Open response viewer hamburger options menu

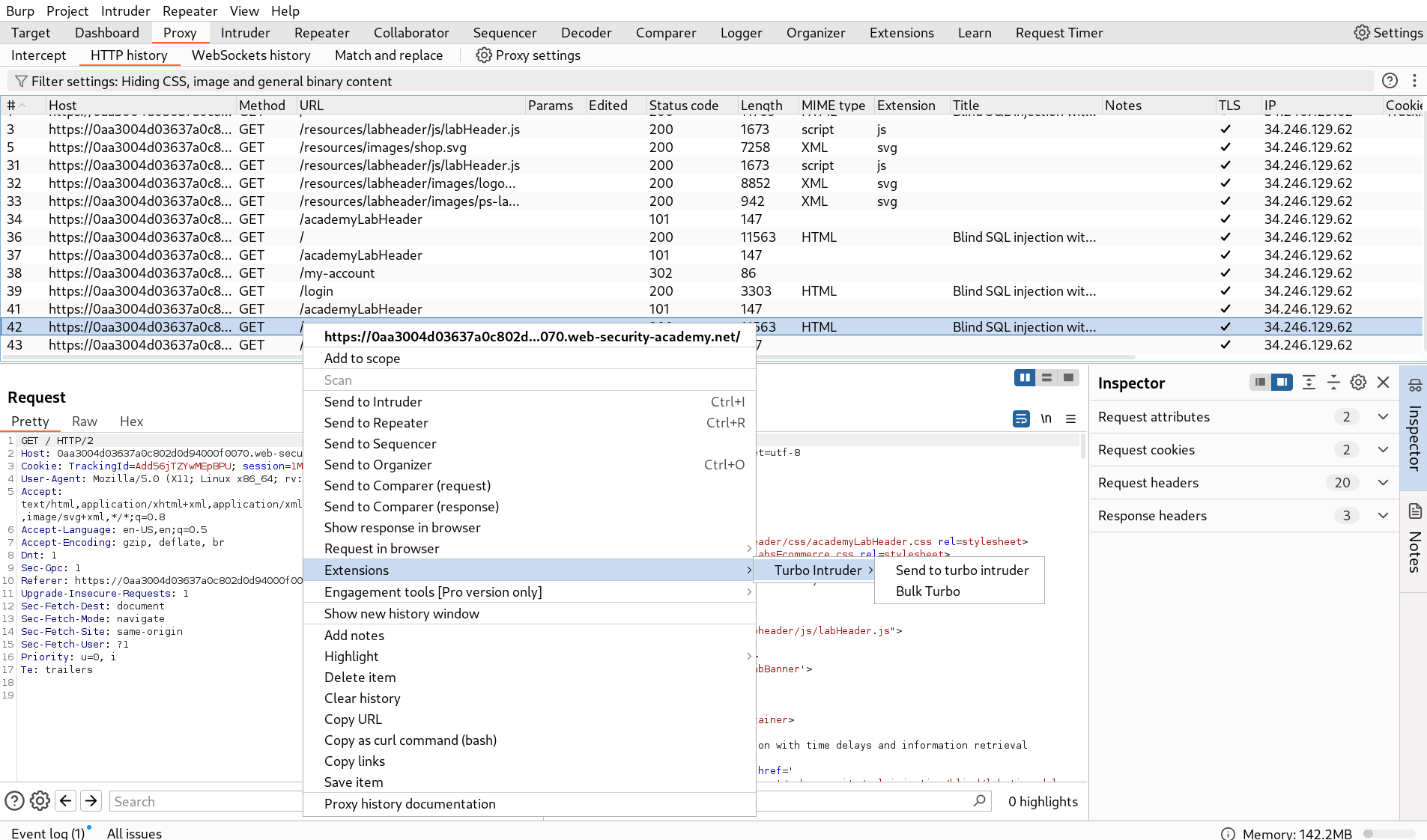(x=1071, y=419)
